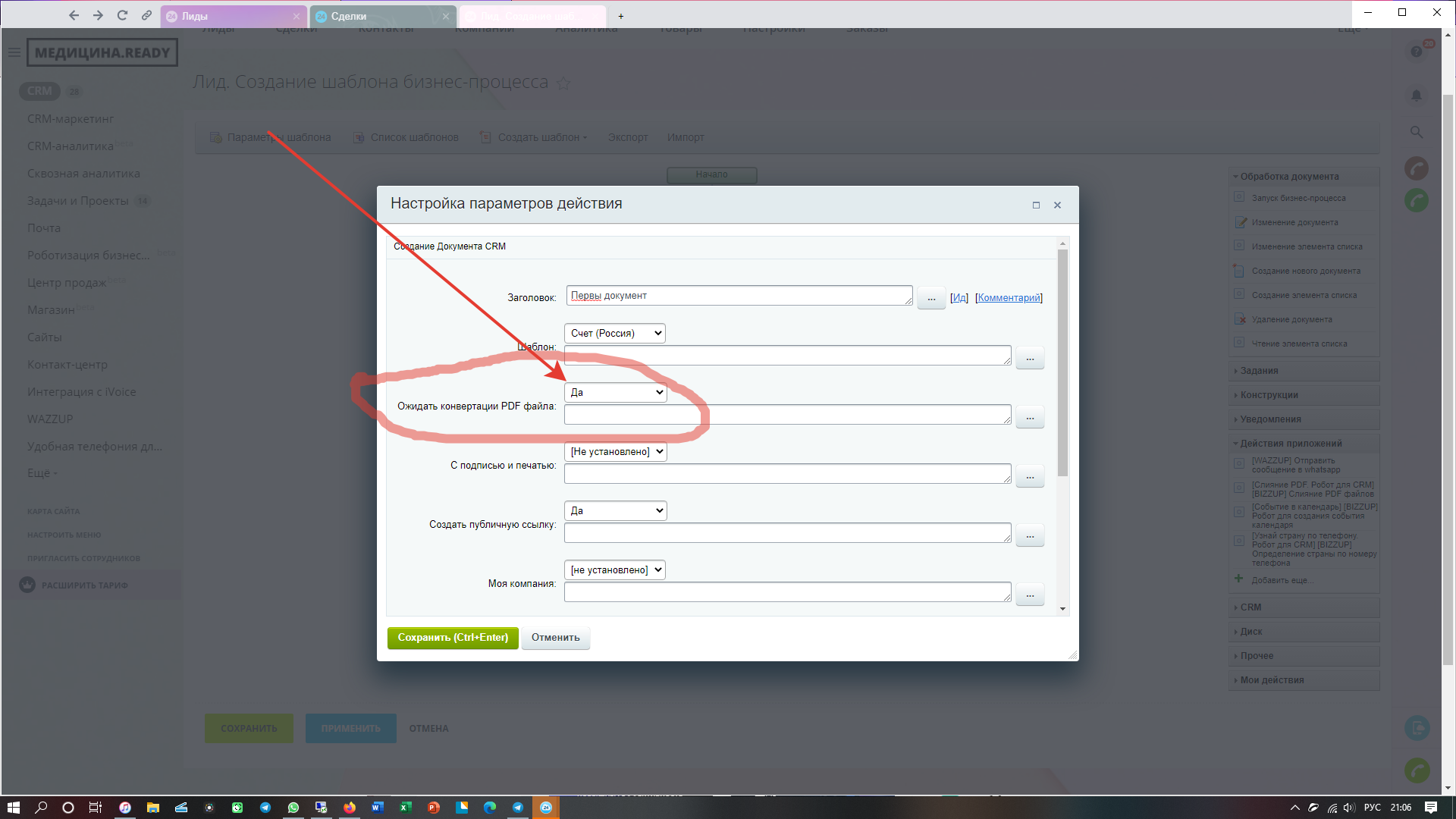Image resolution: width=1456 pixels, height=819 pixels.
Task: Click the Комментарий link next to title
Action: click(1009, 297)
